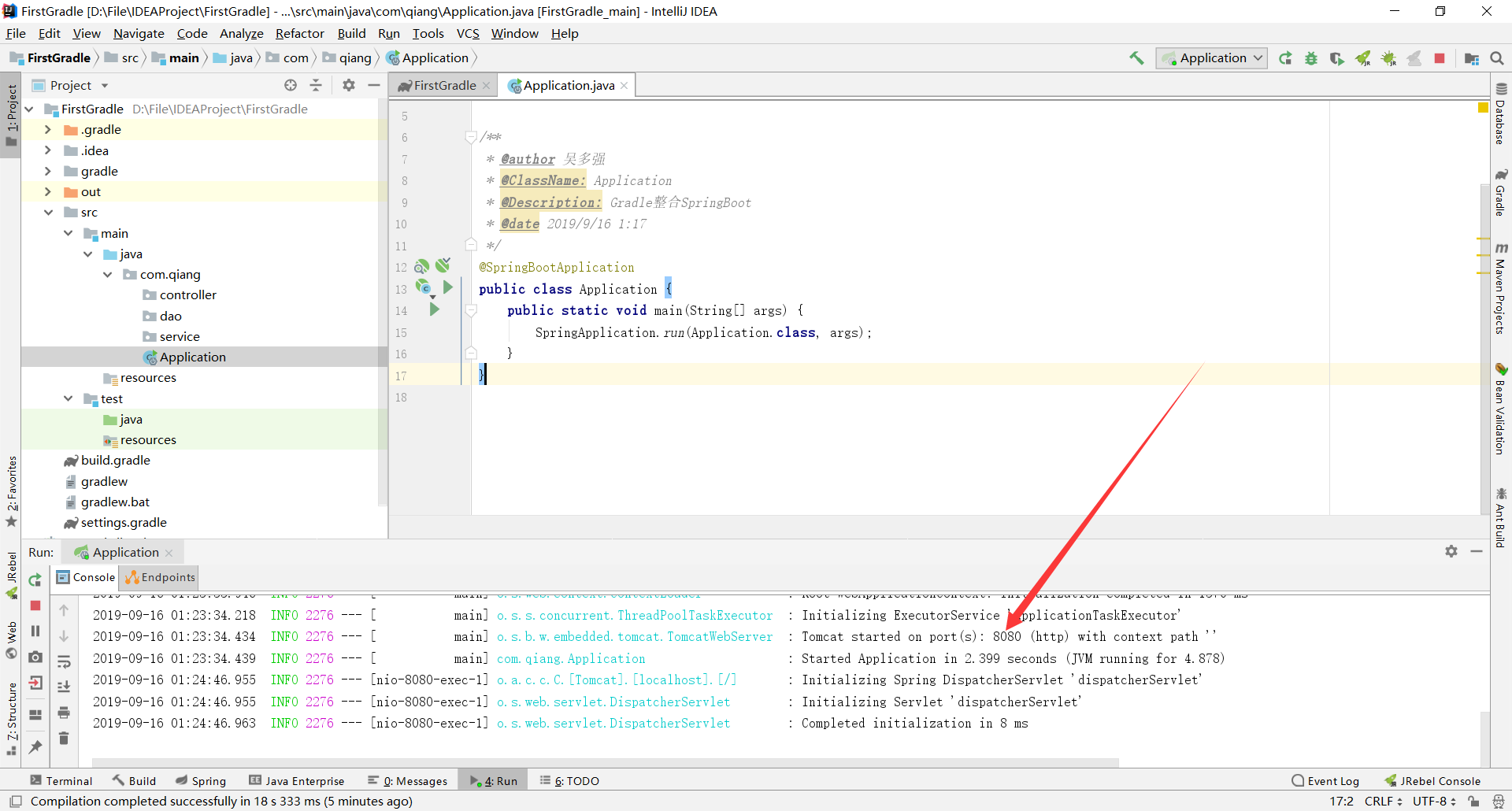The image size is (1512, 811).
Task: Open 6: TODO tool window
Action: point(569,780)
